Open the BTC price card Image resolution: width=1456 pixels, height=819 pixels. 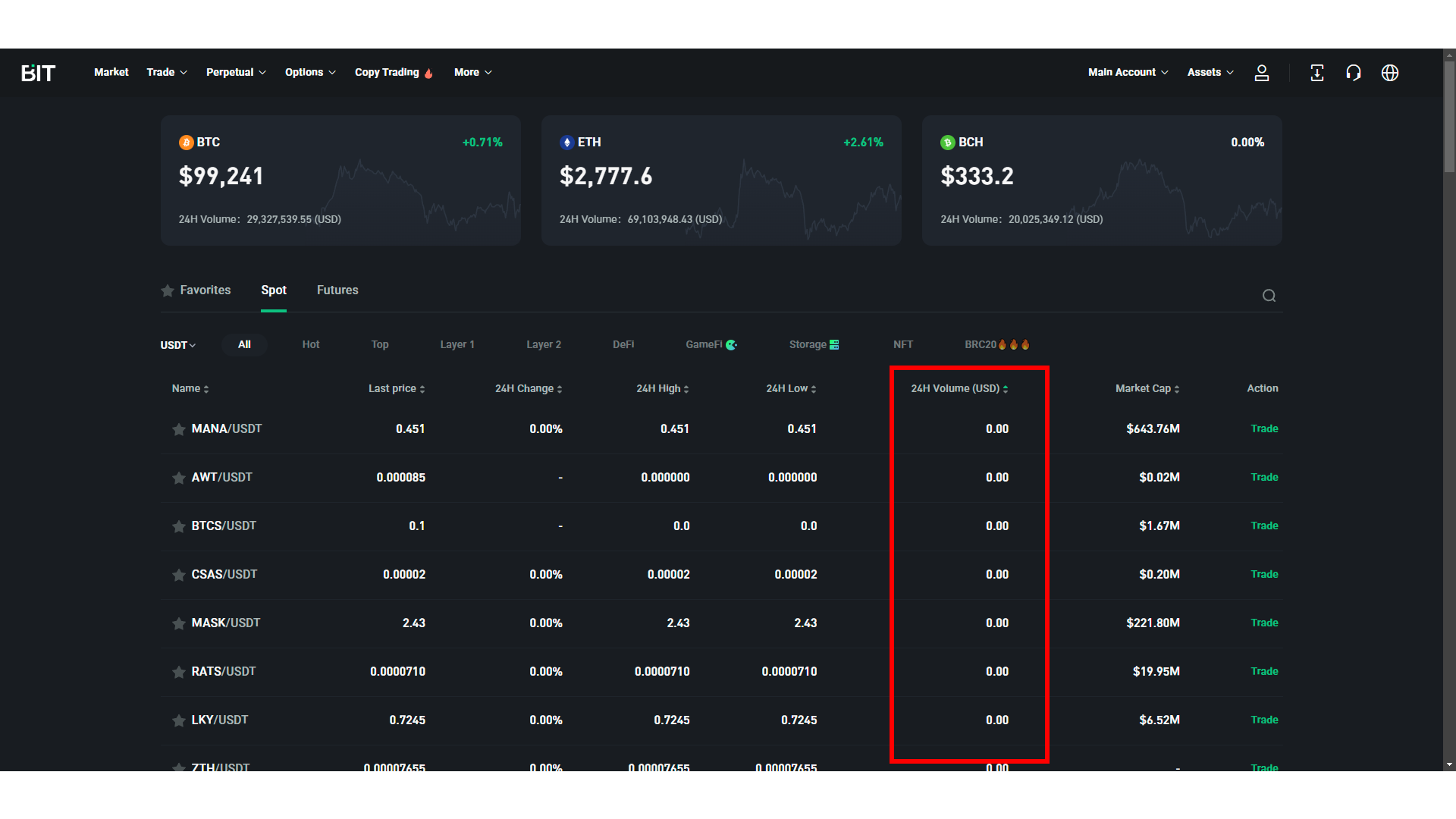pos(340,180)
